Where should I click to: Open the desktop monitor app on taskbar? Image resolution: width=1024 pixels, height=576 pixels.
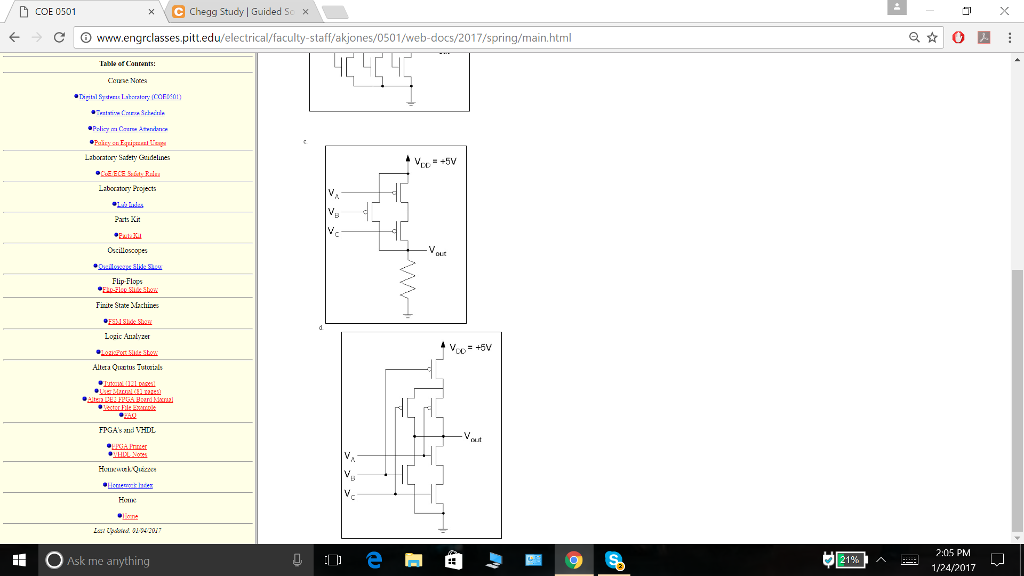point(494,560)
